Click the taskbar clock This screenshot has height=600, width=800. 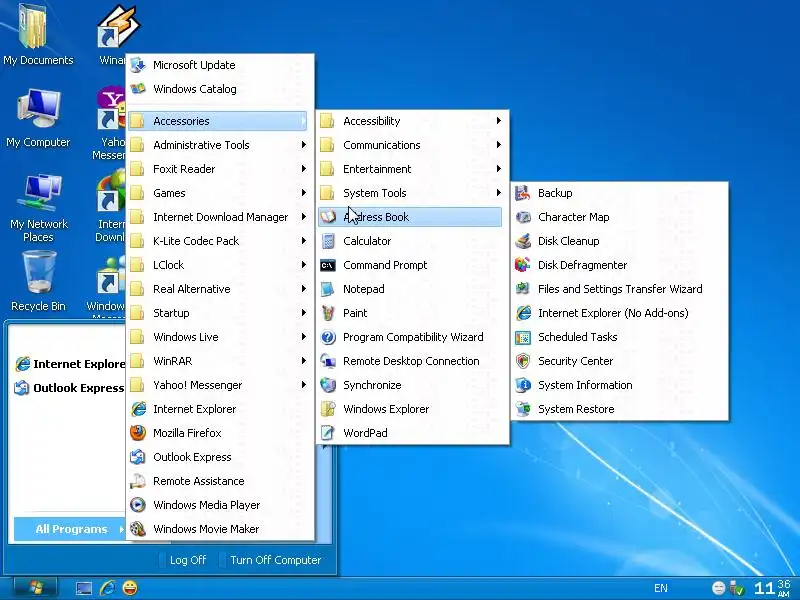click(772, 588)
